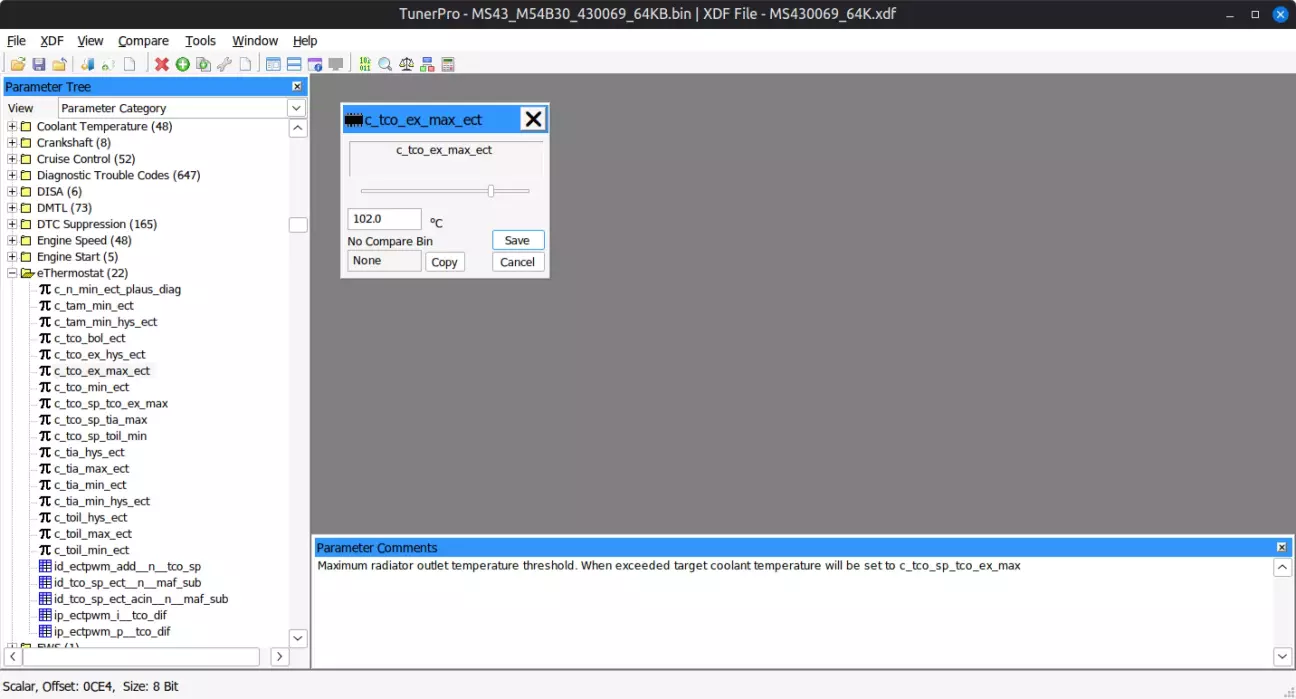
Task: Click the wrench edit icon in toolbar
Action: point(224,65)
